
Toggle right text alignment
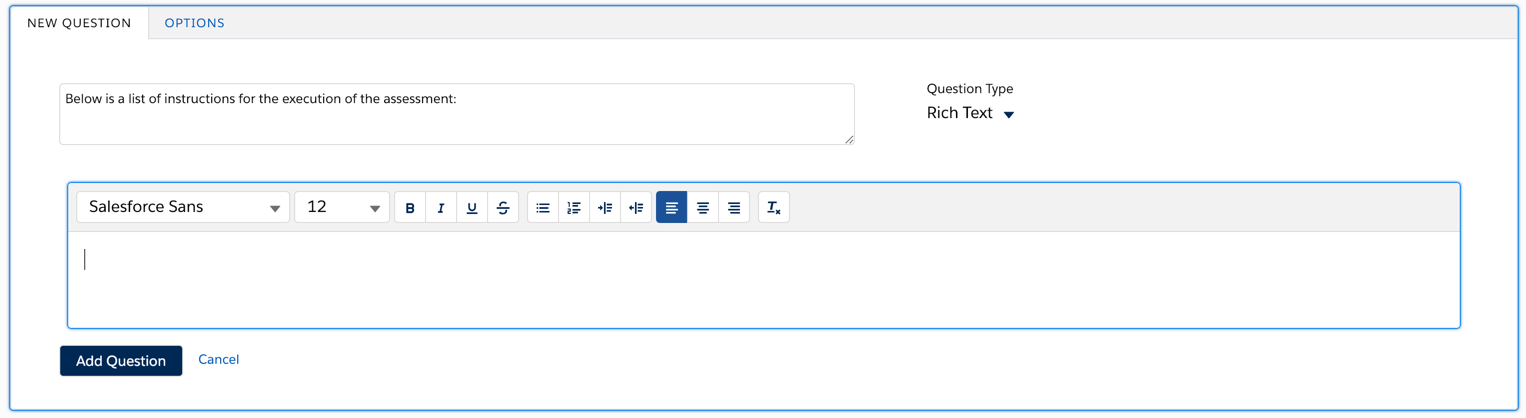tap(734, 208)
